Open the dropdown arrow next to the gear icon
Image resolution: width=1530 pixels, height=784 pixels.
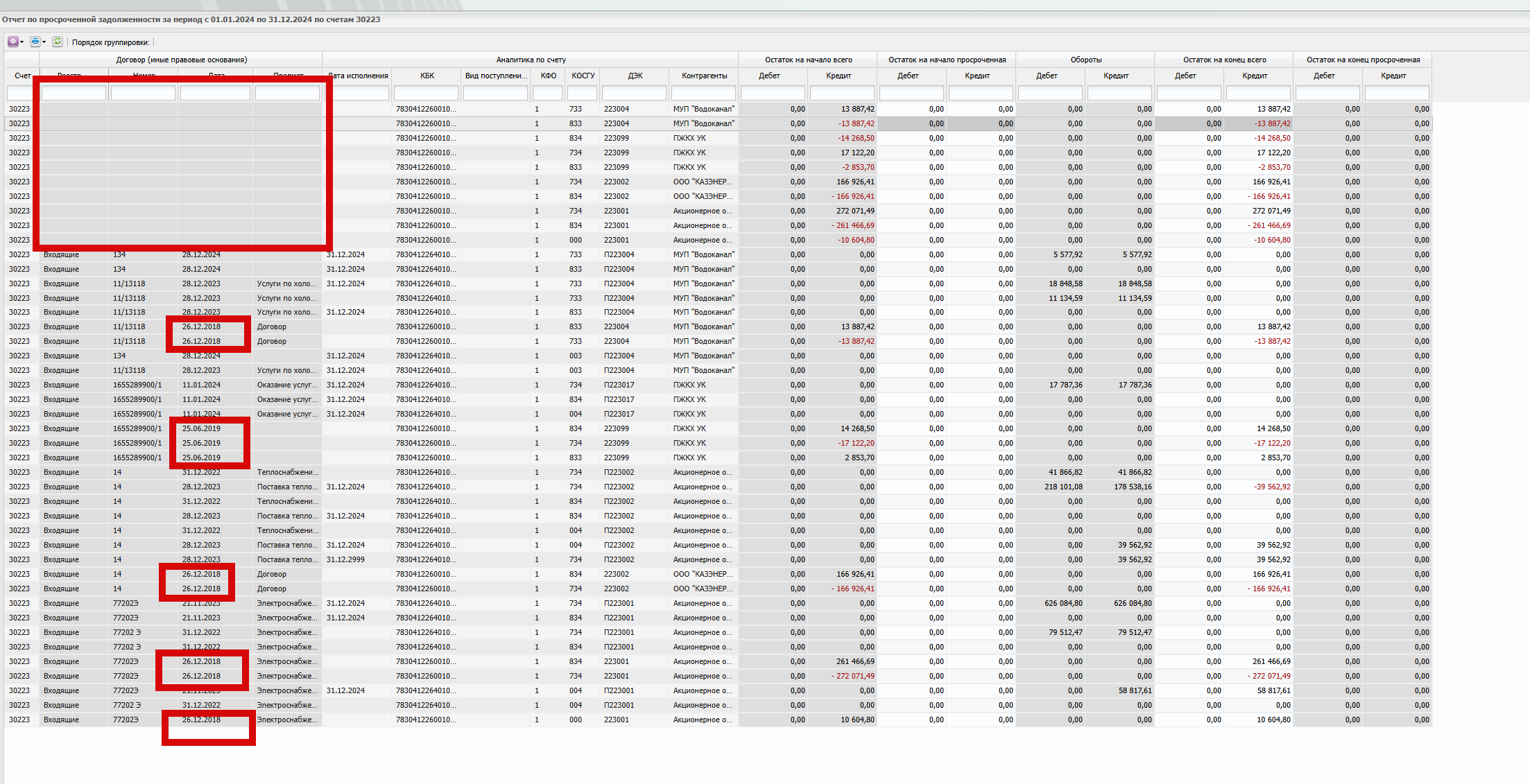pos(22,42)
